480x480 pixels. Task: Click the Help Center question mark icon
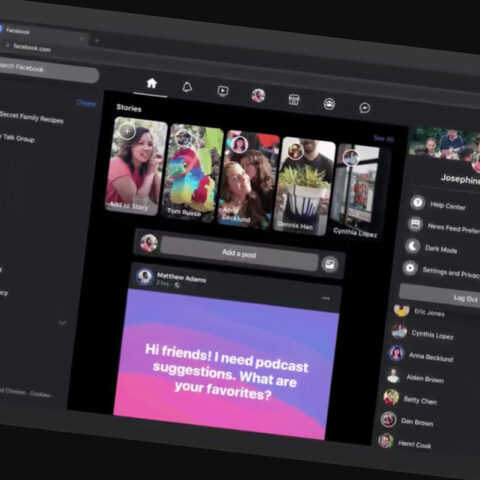418,202
